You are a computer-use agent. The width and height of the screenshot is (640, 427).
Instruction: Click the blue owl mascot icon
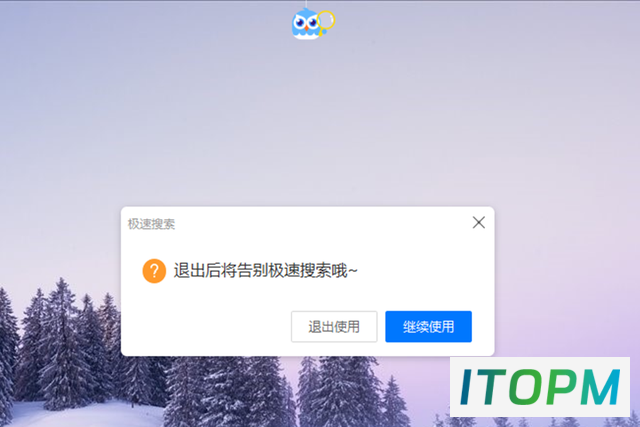306,24
